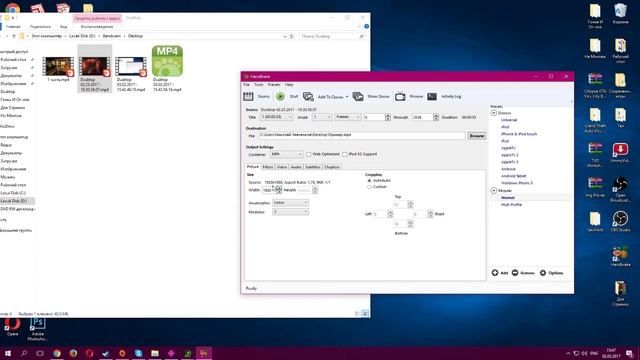The width and height of the screenshot is (640, 360).
Task: Open the Angle dropdown
Action: tap(322, 117)
